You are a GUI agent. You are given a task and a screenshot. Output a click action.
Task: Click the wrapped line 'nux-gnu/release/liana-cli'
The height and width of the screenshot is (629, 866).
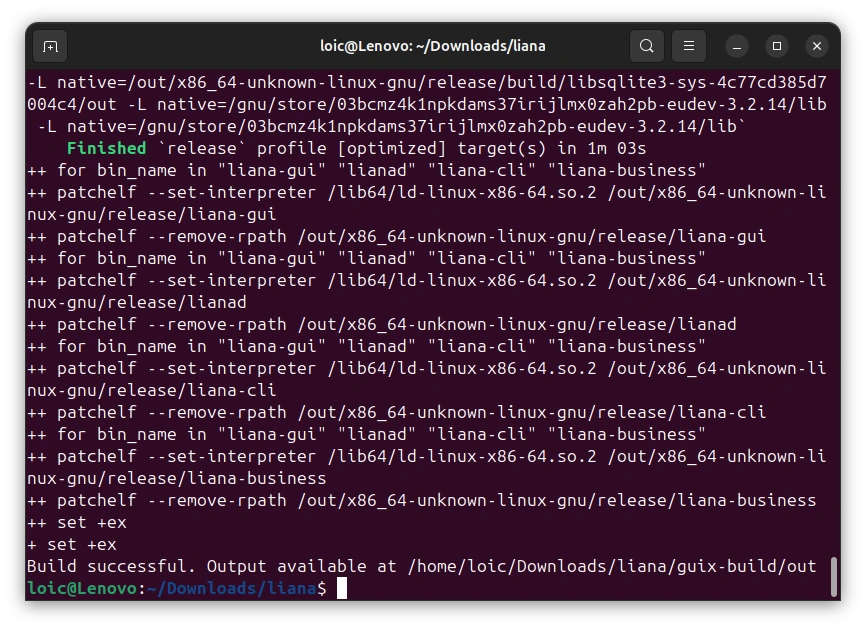pyautogui.click(x=151, y=390)
